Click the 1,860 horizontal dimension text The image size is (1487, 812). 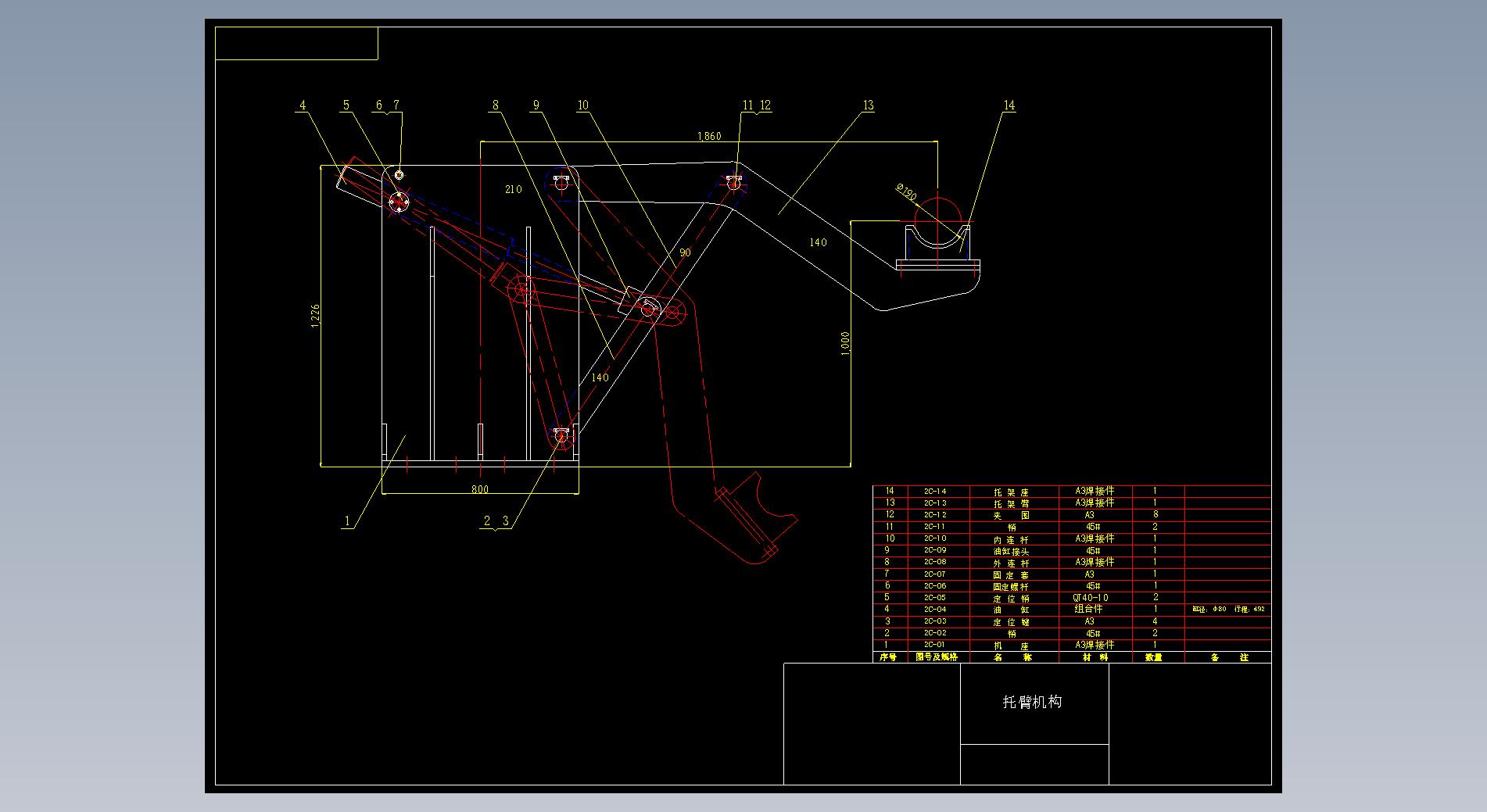(709, 136)
